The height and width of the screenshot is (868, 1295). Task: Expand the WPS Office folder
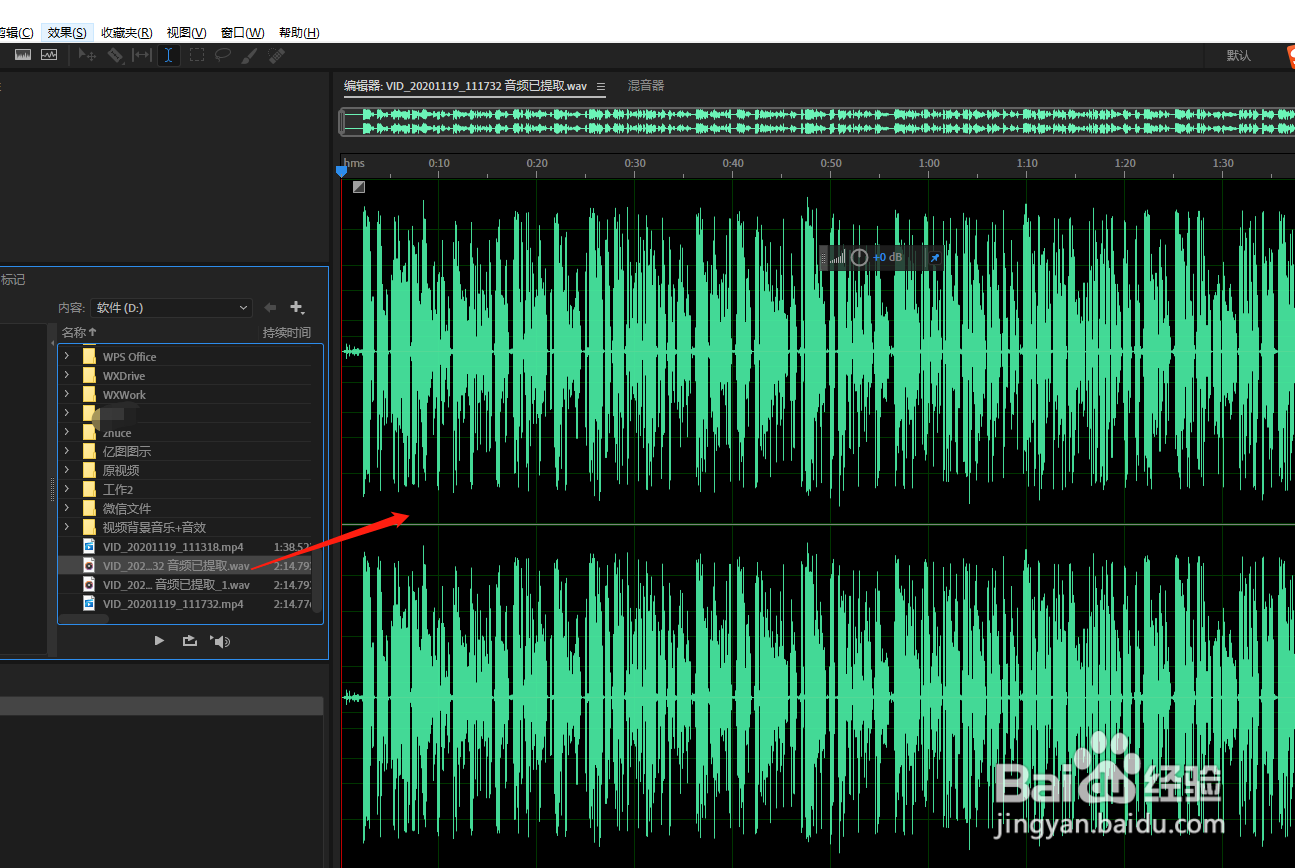coord(67,356)
